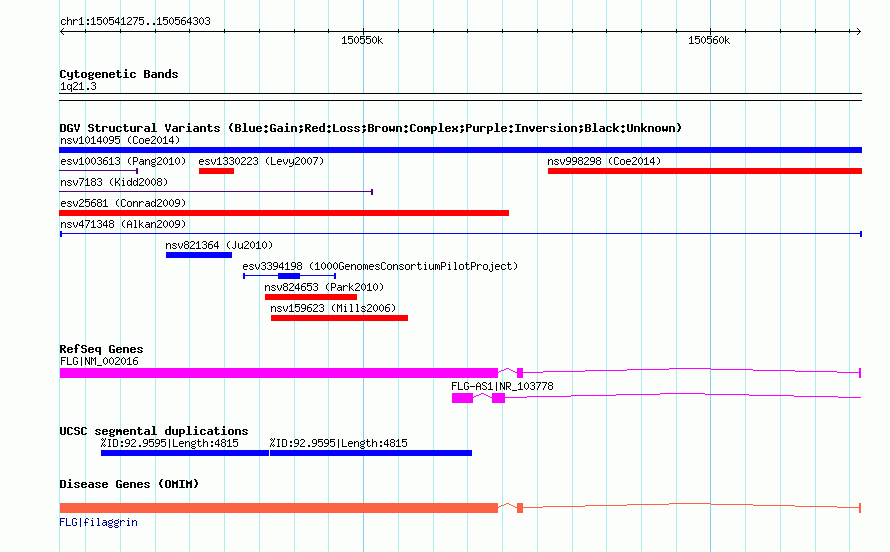Click the FLG-AS1|NR_103778 label text

(x=502, y=386)
